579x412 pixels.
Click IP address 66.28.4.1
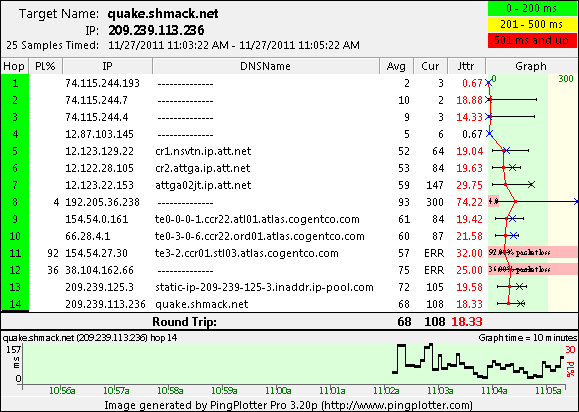[x=88, y=236]
